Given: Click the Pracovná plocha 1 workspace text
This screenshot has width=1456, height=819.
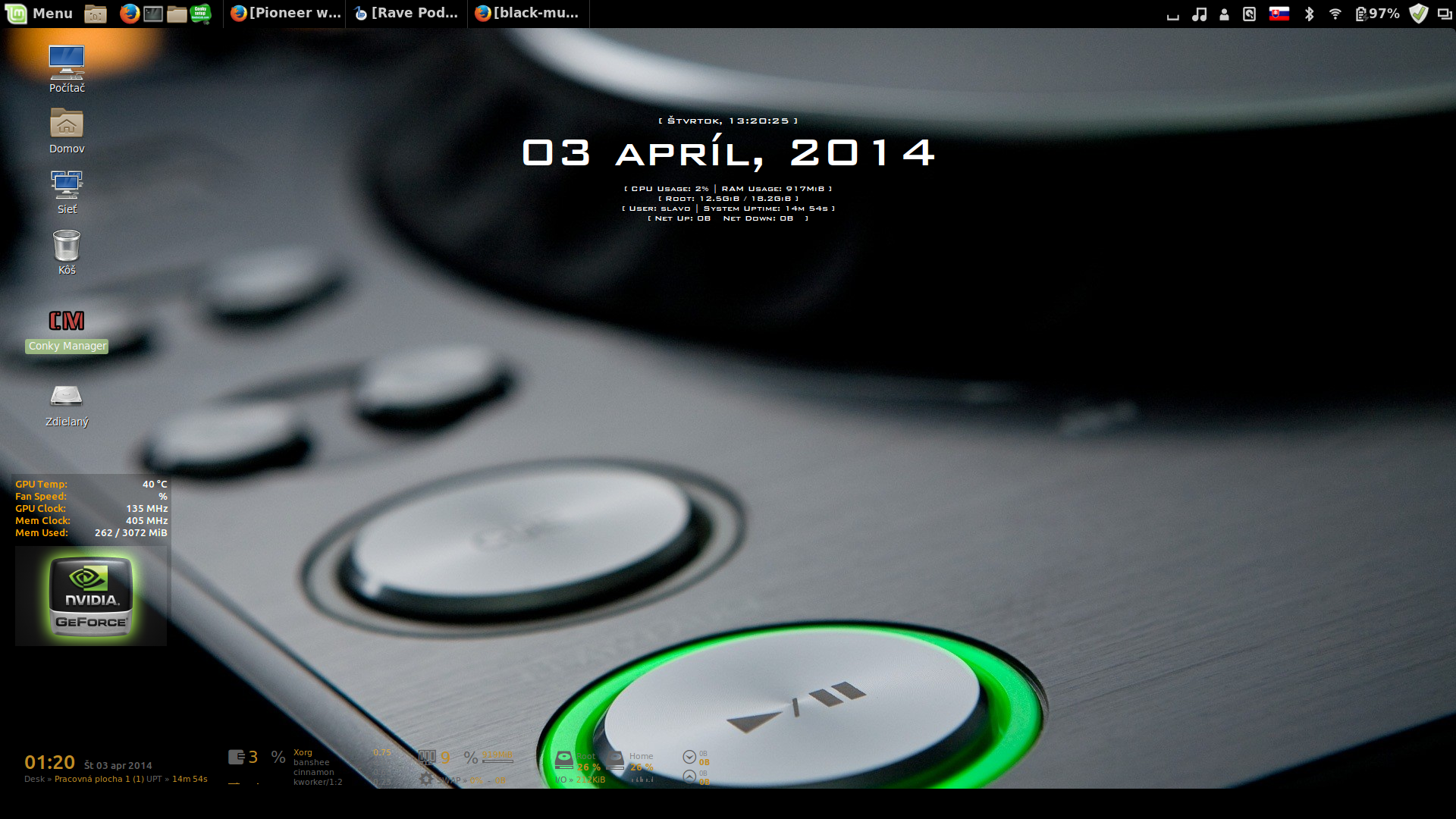Looking at the screenshot, I should click(99, 779).
